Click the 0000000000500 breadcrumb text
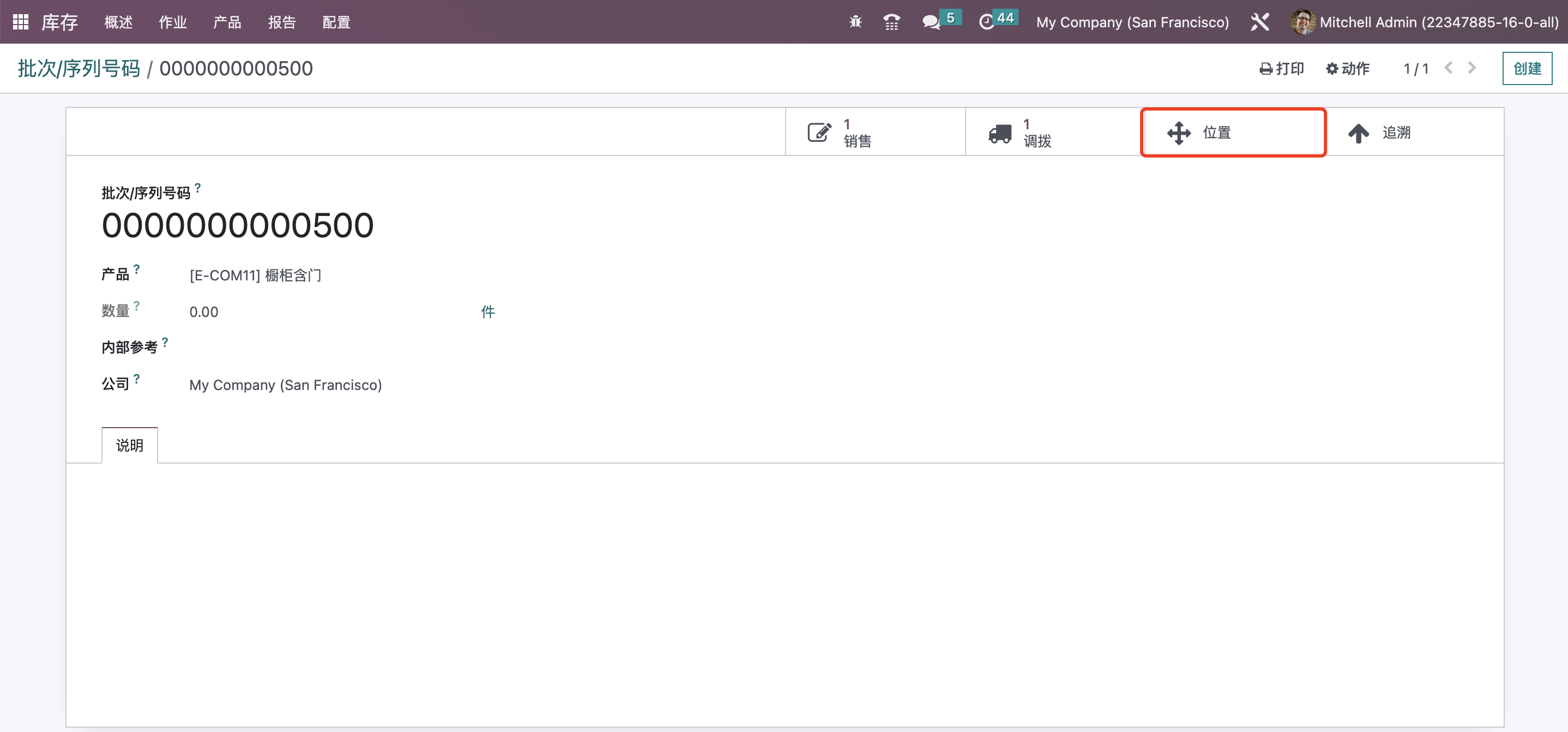1568x732 pixels. (236, 68)
